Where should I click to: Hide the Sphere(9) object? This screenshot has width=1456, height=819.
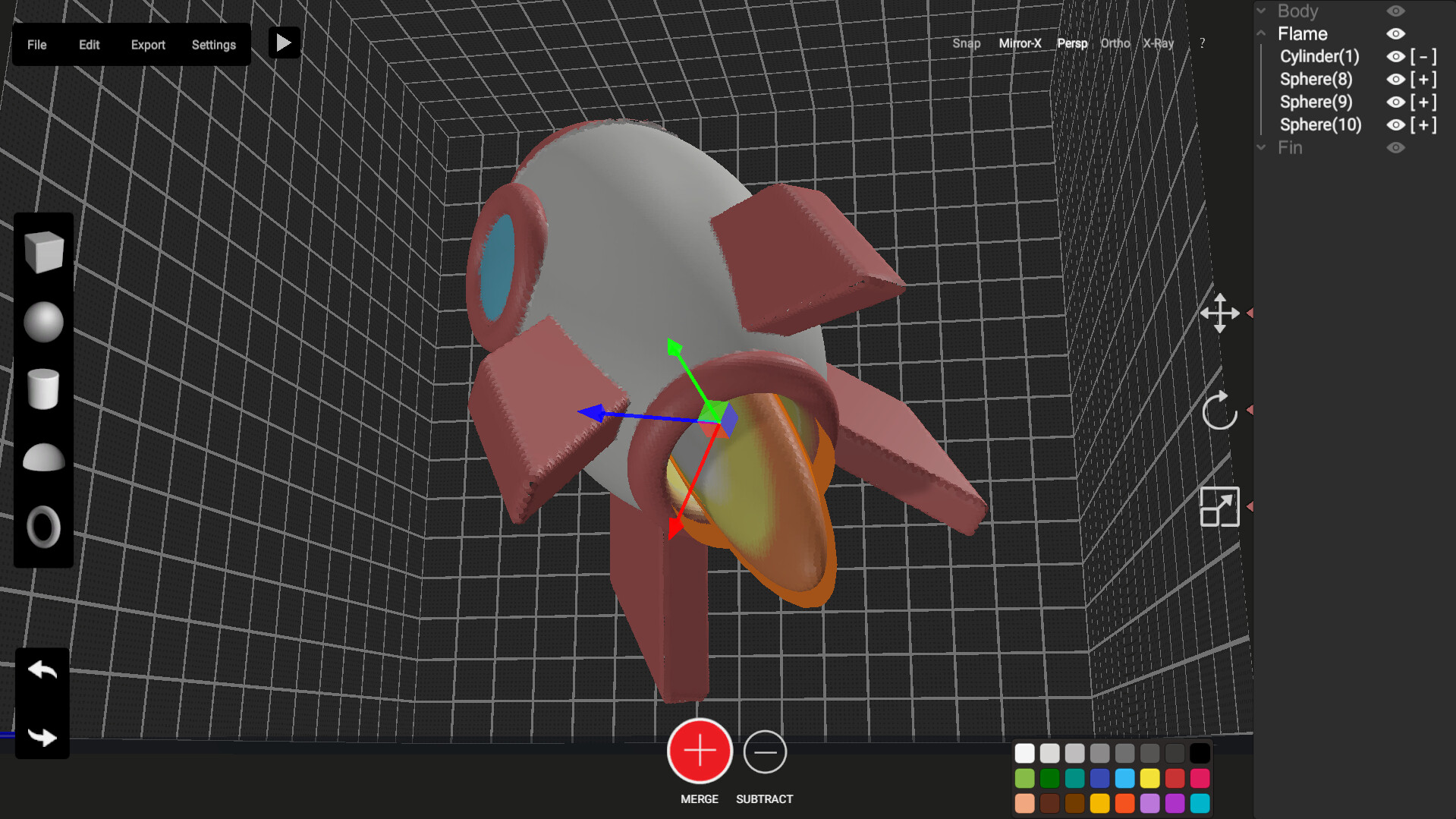(1395, 102)
